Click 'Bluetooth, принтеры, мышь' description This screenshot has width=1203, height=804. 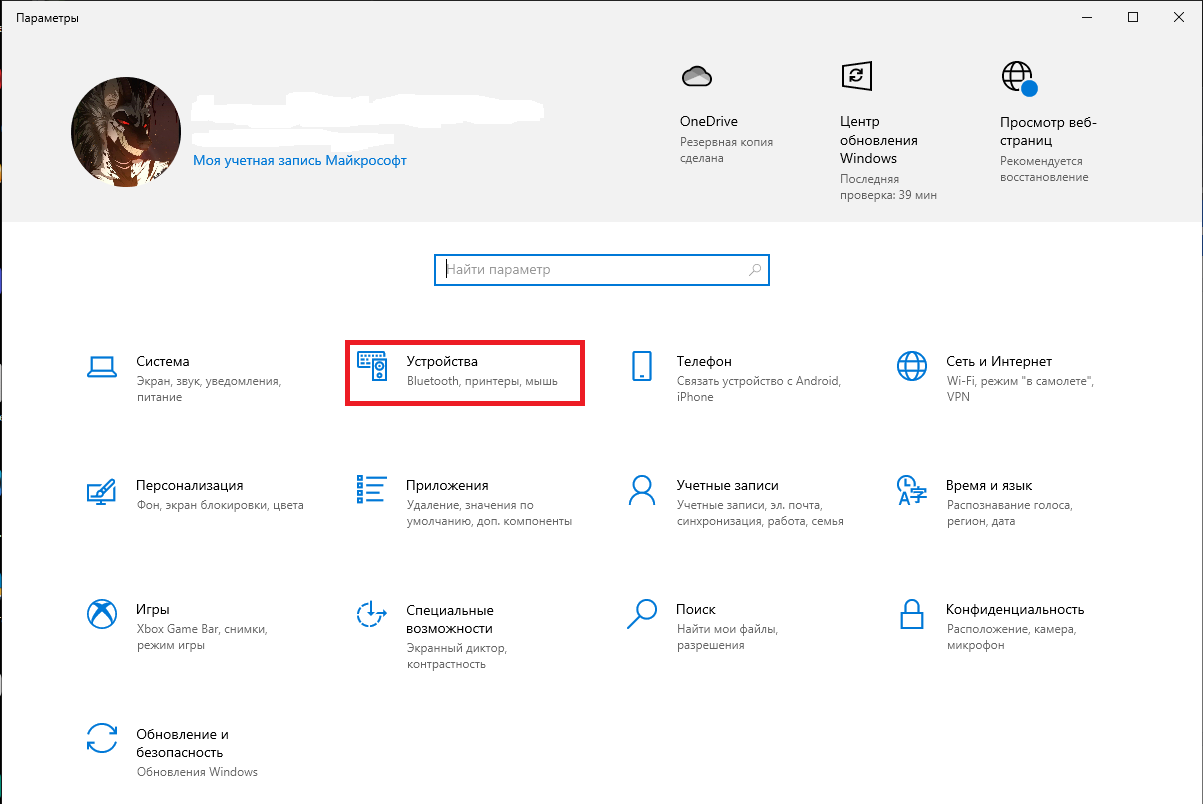pyautogui.click(x=482, y=382)
